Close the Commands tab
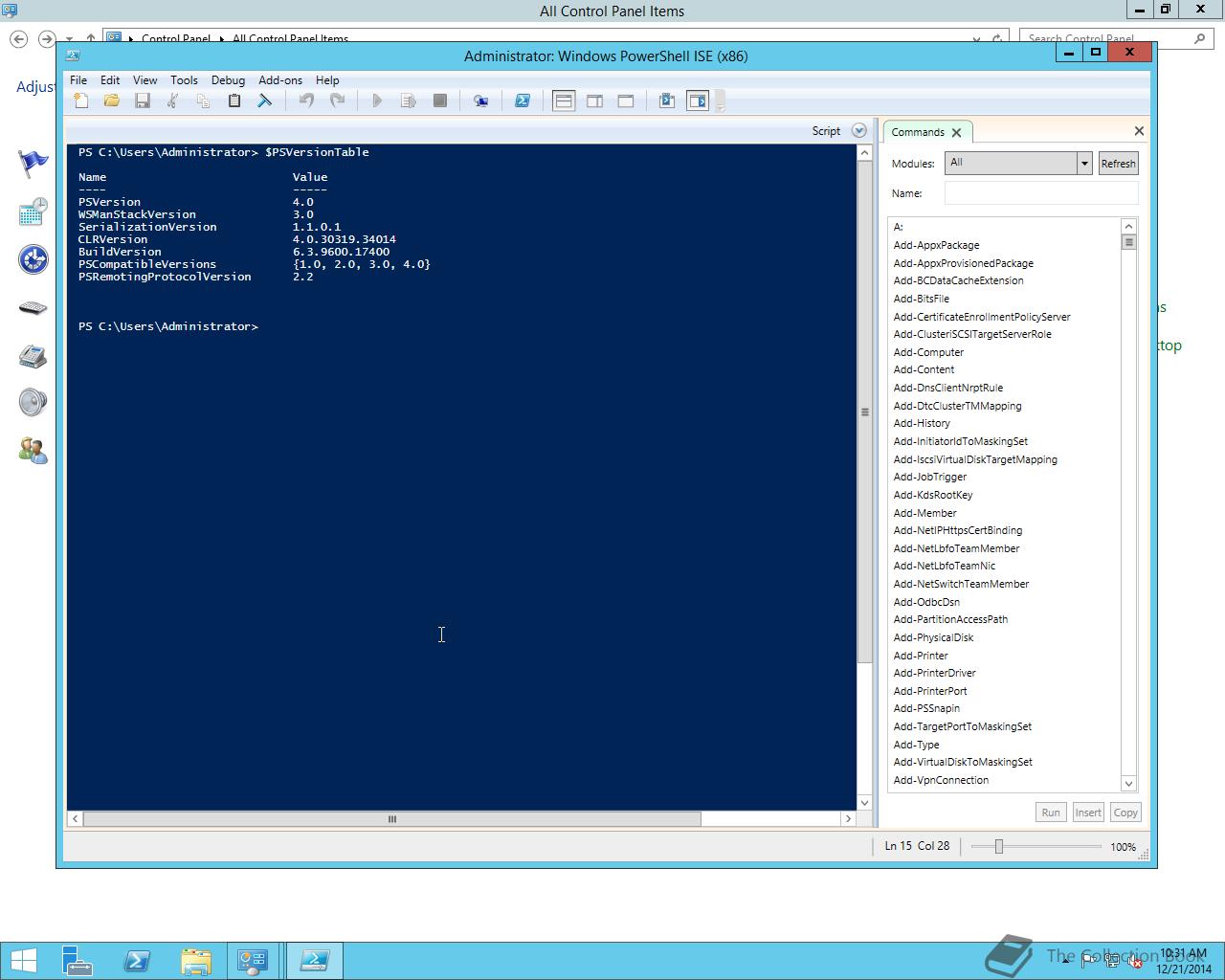 click(956, 132)
